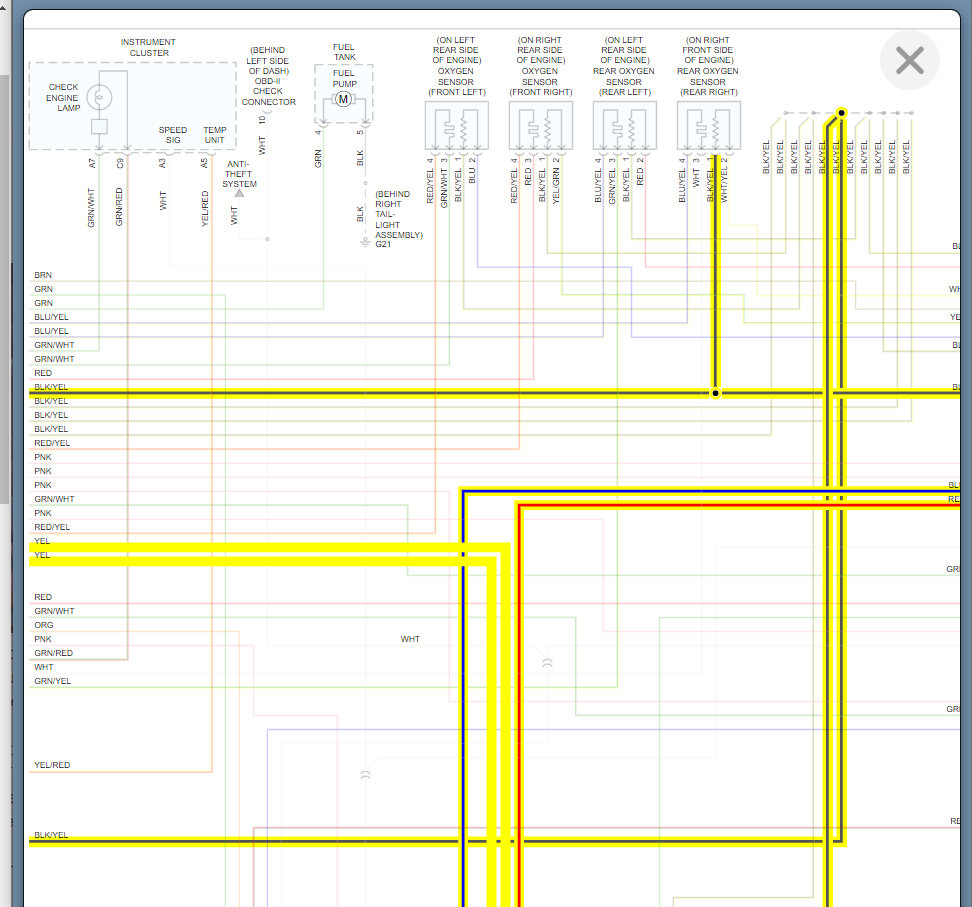
Task: Click the fuel pump motor symbol
Action: (x=343, y=99)
